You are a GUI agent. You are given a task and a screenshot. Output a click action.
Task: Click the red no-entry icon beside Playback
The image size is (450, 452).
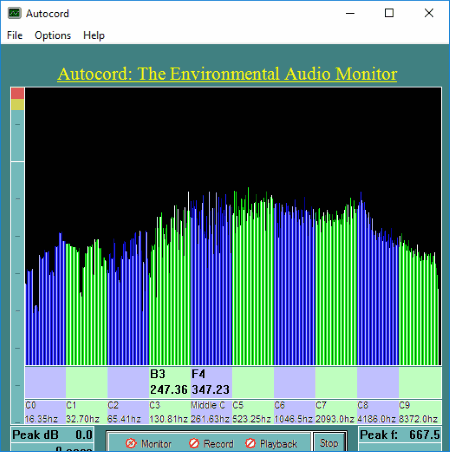pyautogui.click(x=250, y=443)
